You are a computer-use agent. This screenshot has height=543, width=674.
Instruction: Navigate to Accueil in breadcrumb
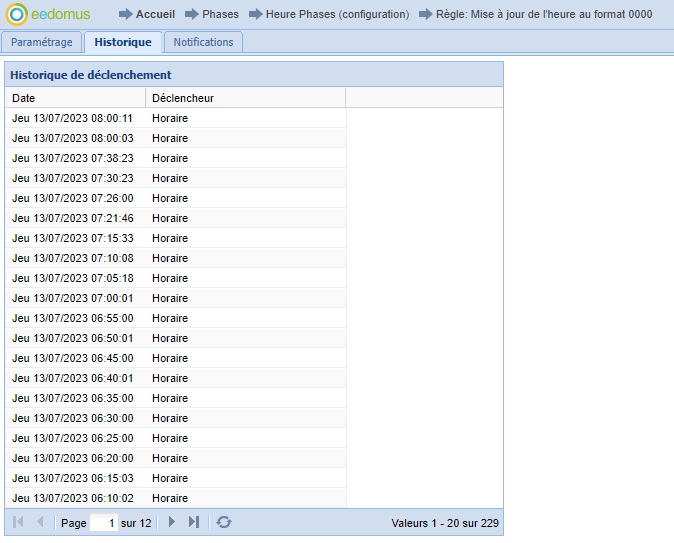pyautogui.click(x=155, y=15)
